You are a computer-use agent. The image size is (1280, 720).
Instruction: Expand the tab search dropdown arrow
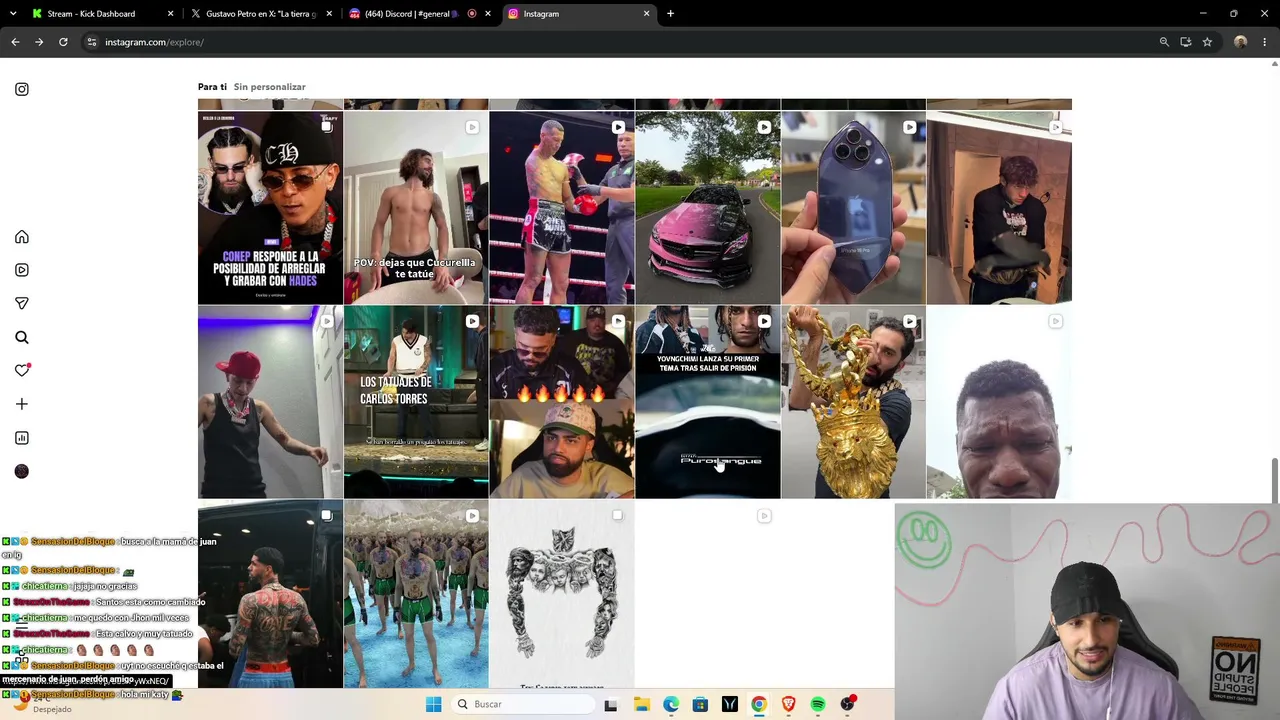tap(14, 14)
